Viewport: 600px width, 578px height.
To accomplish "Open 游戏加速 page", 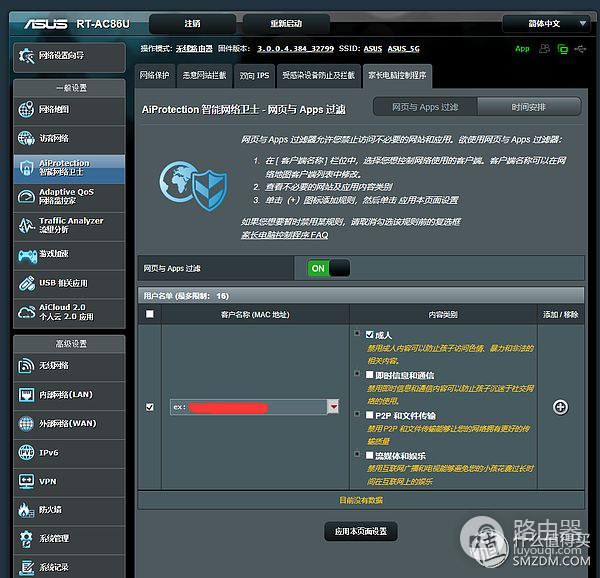I will tap(68, 255).
